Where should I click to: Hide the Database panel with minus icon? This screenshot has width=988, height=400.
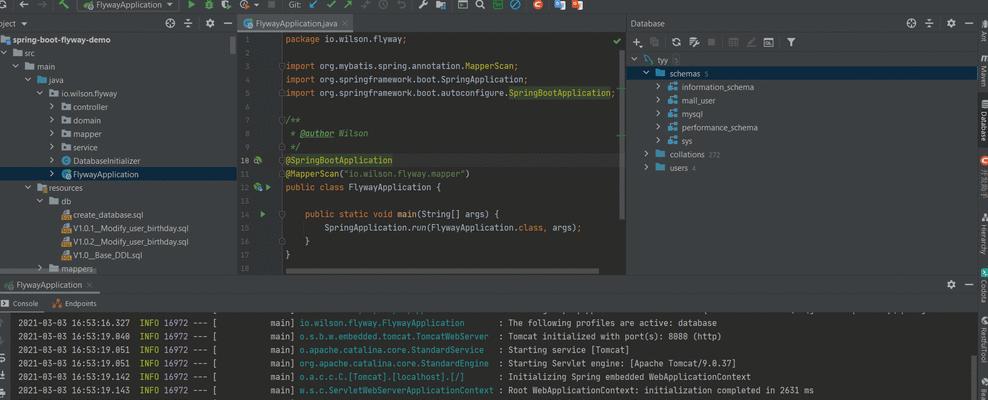(969, 23)
